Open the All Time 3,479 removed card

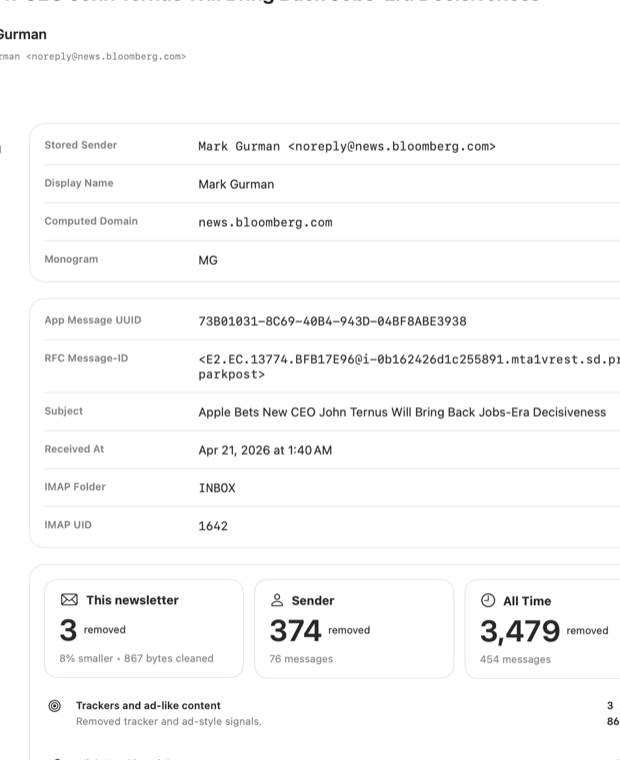point(542,629)
